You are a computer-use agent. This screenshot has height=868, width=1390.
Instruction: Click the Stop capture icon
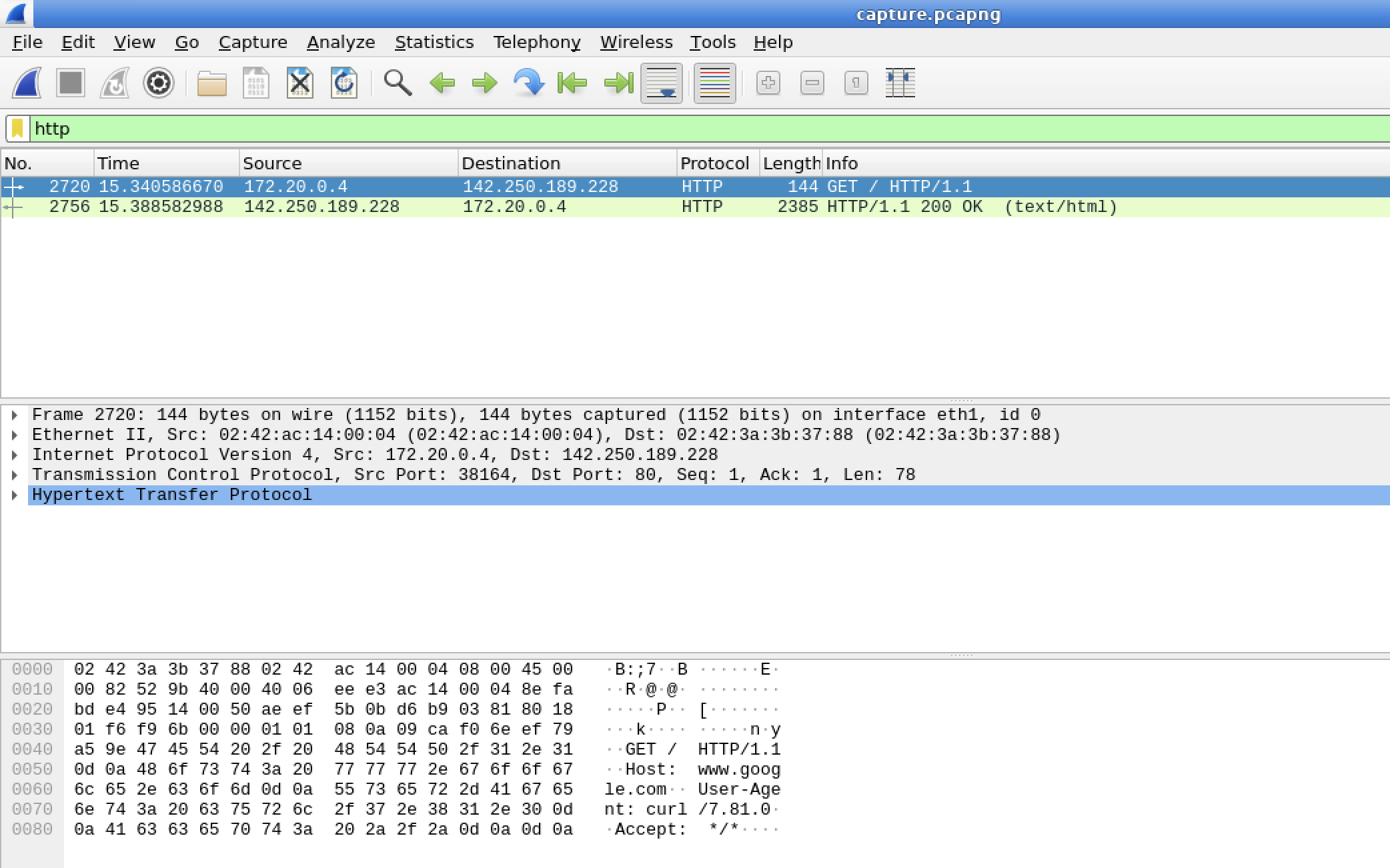[71, 83]
